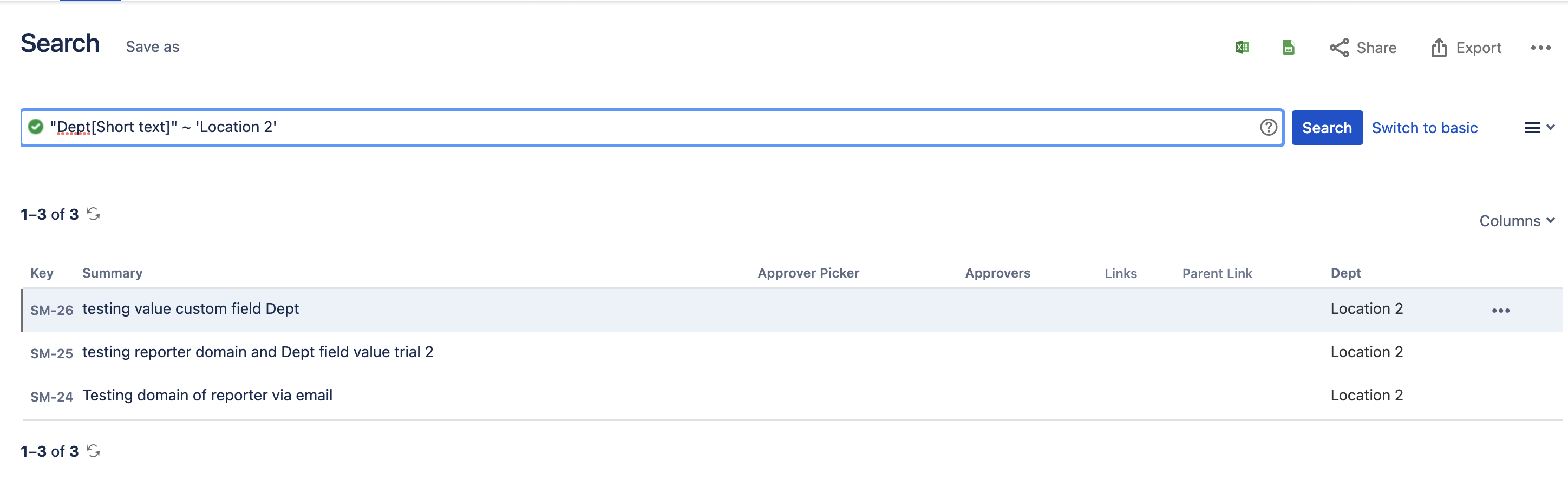
Task: Click the green valid-query check icon
Action: tap(36, 127)
